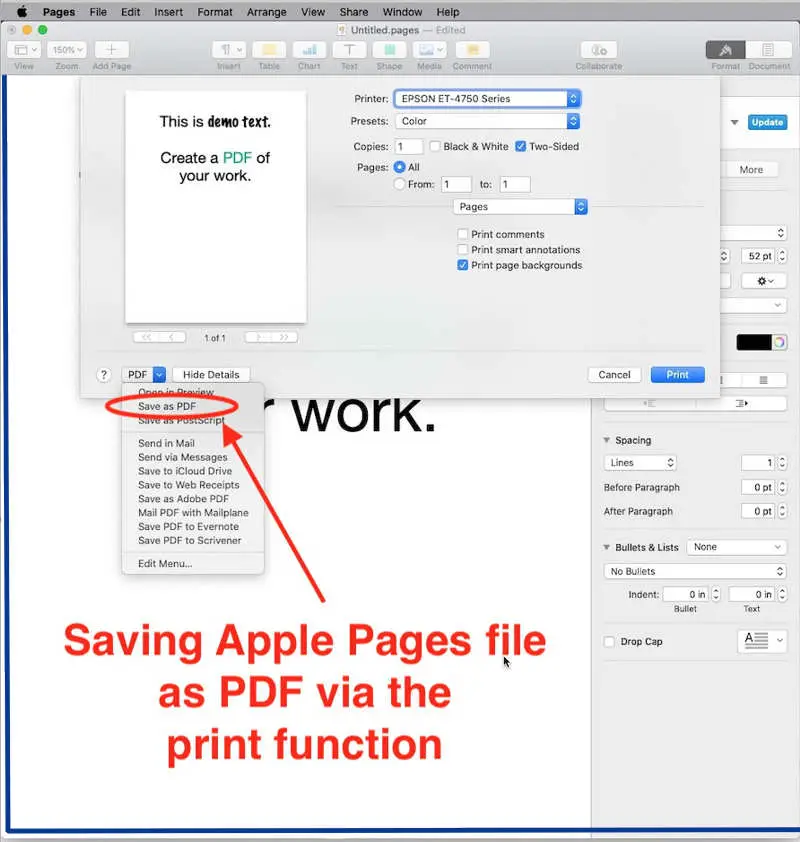Image resolution: width=800 pixels, height=842 pixels.
Task: Decrease indent in the sidebar
Action: point(650,403)
